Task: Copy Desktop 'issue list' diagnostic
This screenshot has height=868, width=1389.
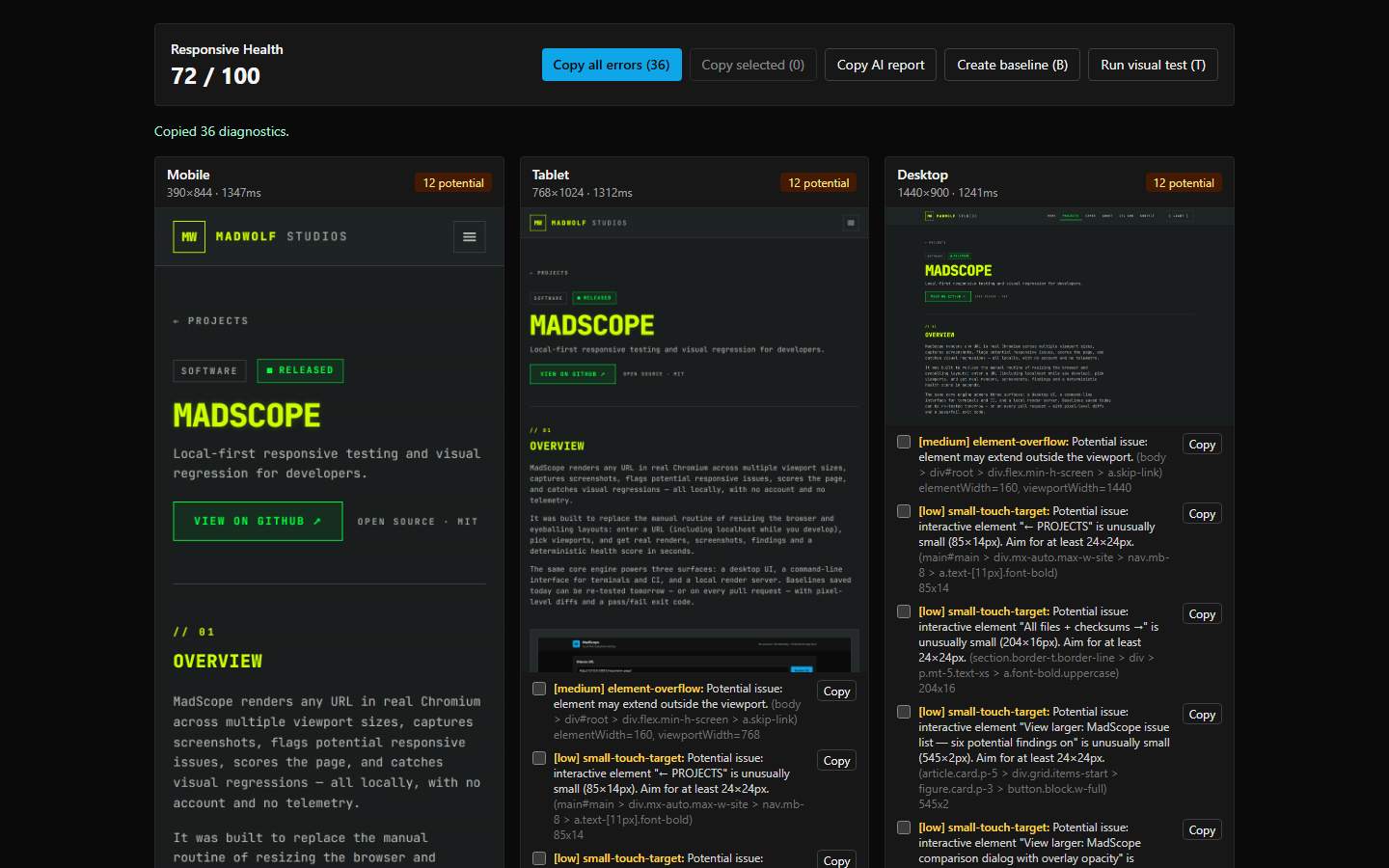Action: pyautogui.click(x=1202, y=715)
